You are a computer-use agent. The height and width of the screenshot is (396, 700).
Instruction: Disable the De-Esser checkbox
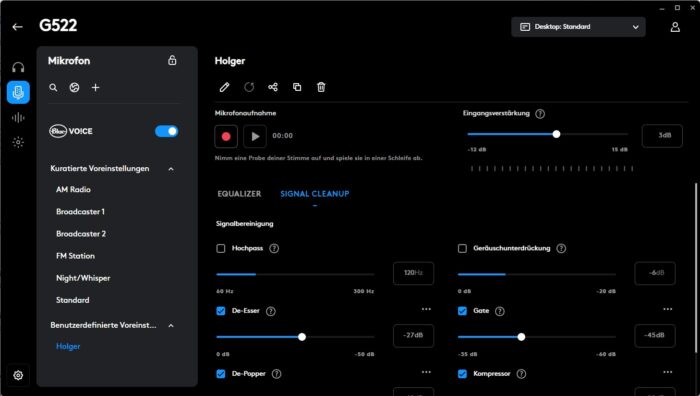221,311
